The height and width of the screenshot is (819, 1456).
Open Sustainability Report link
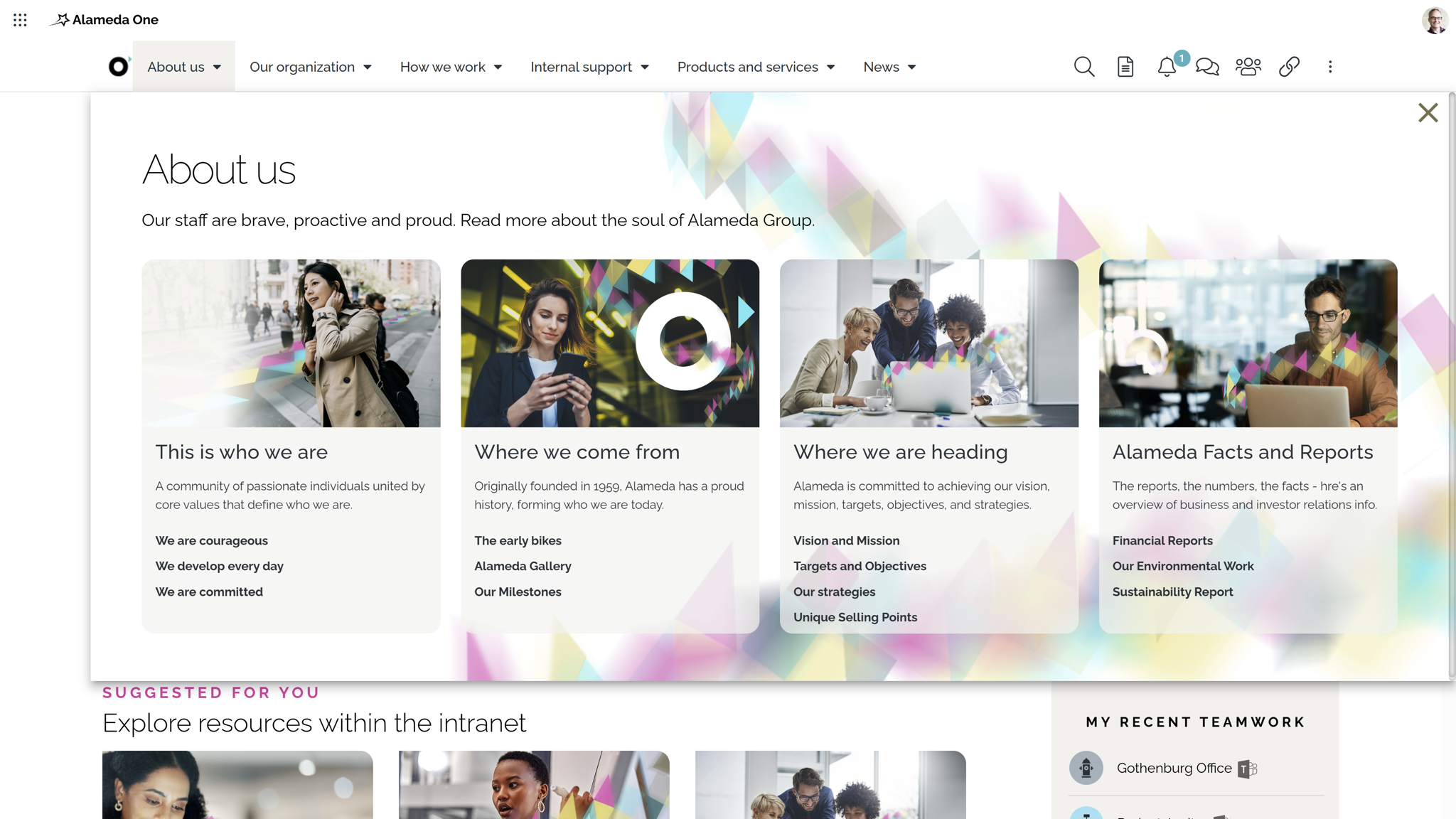point(1172,591)
